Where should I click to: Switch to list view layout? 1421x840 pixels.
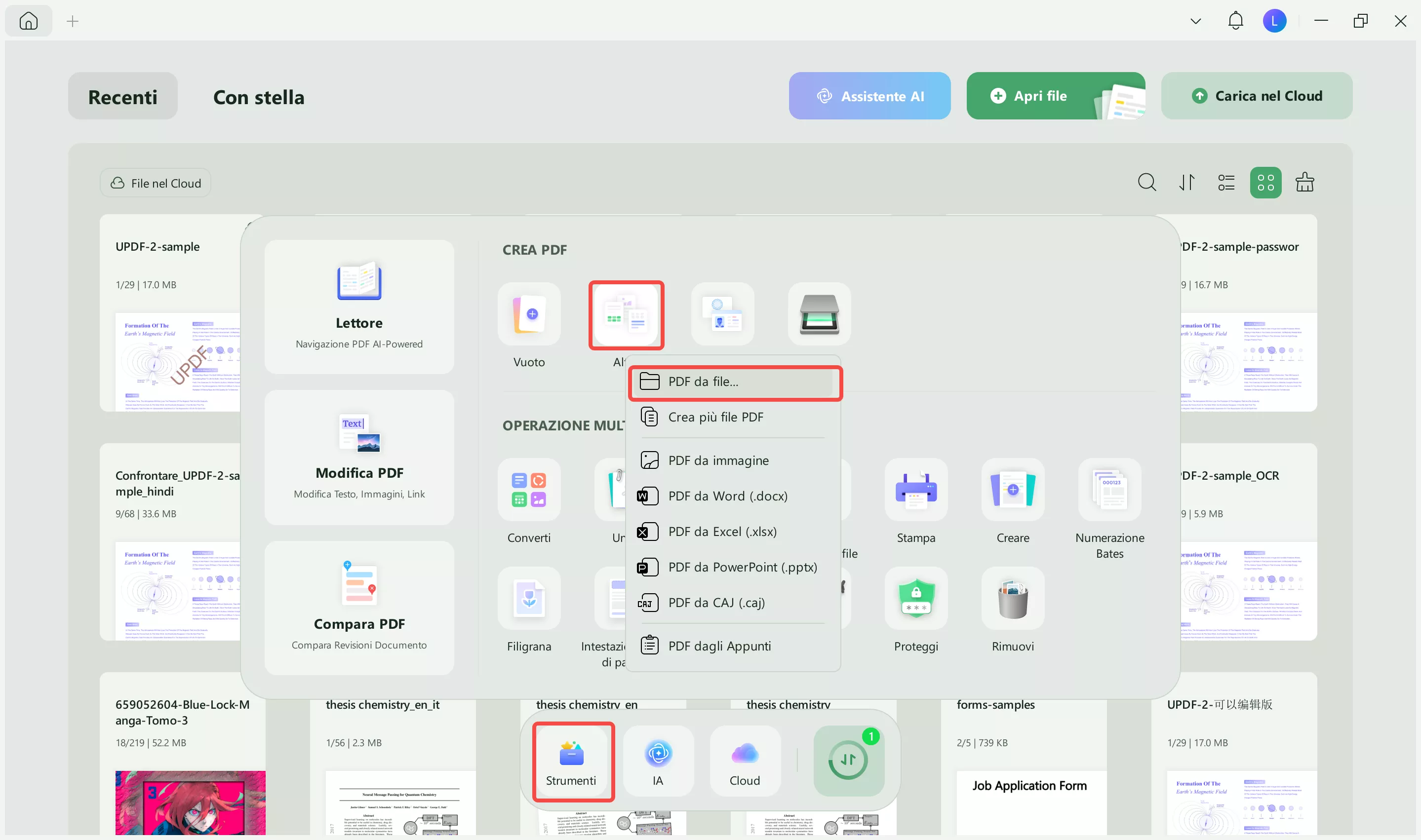(1225, 183)
